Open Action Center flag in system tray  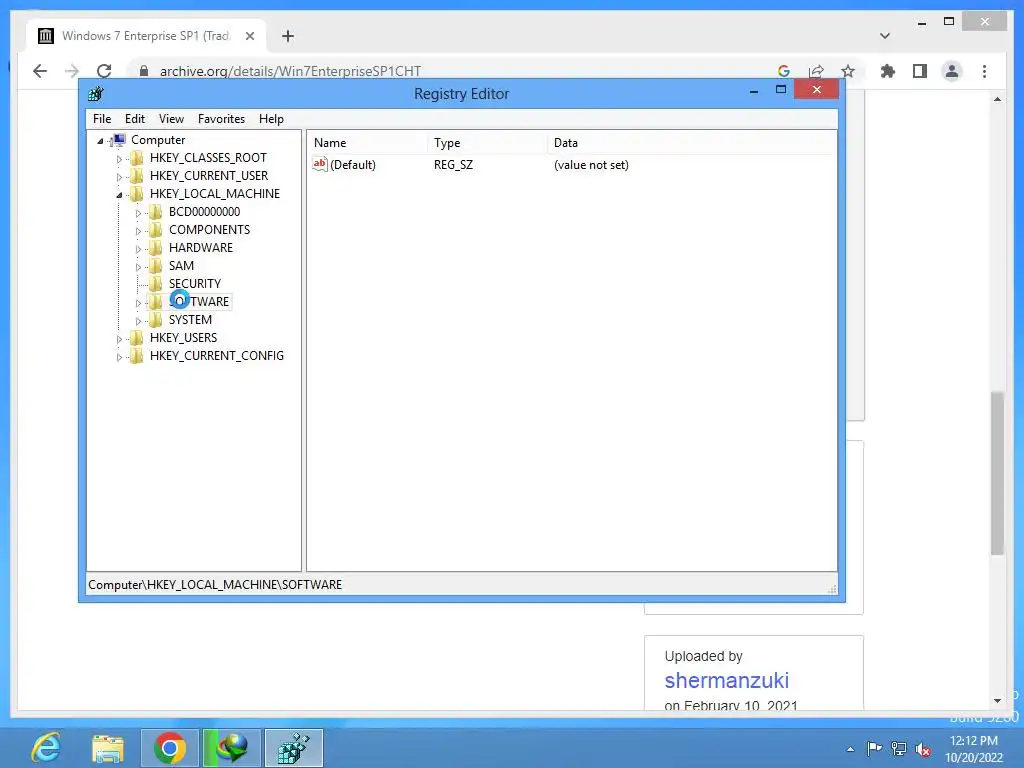click(874, 748)
